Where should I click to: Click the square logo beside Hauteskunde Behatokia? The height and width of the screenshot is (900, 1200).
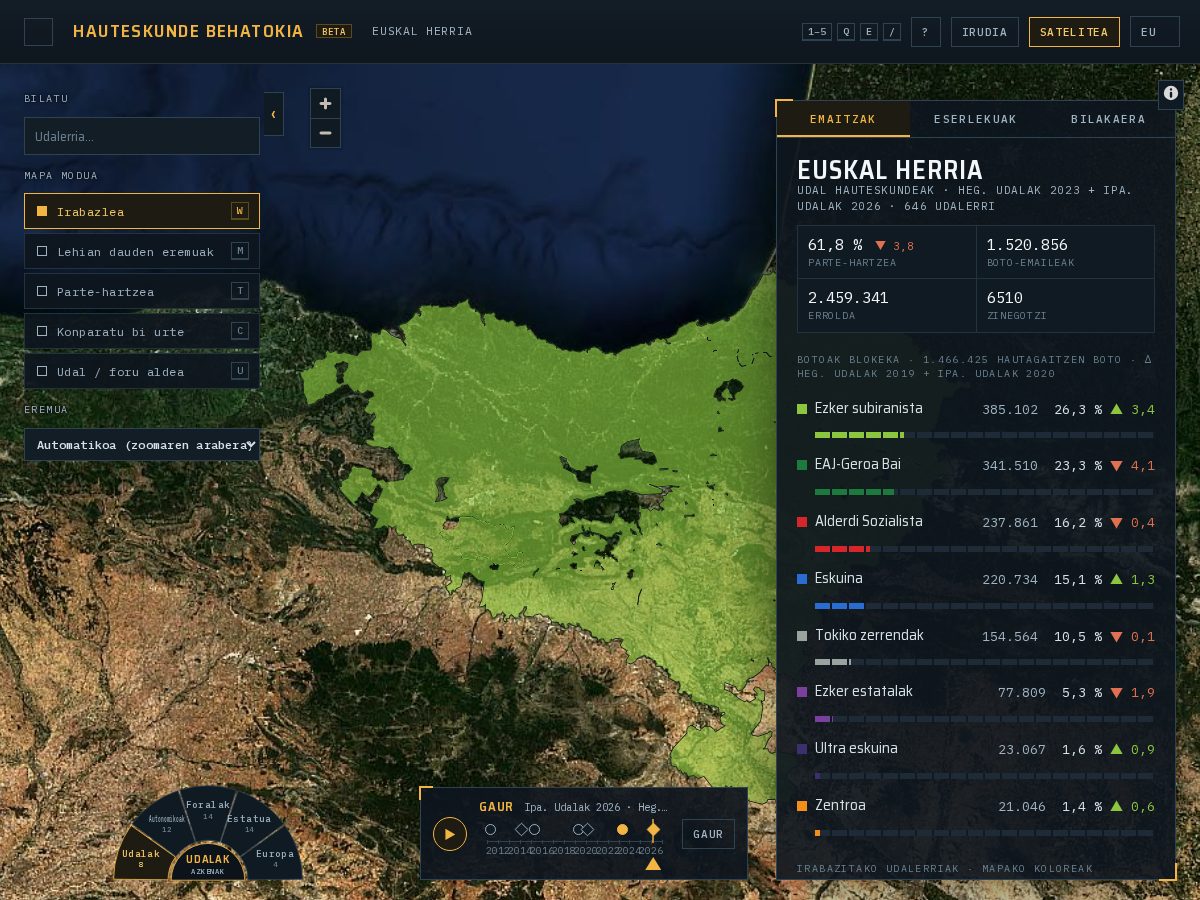coord(38,31)
